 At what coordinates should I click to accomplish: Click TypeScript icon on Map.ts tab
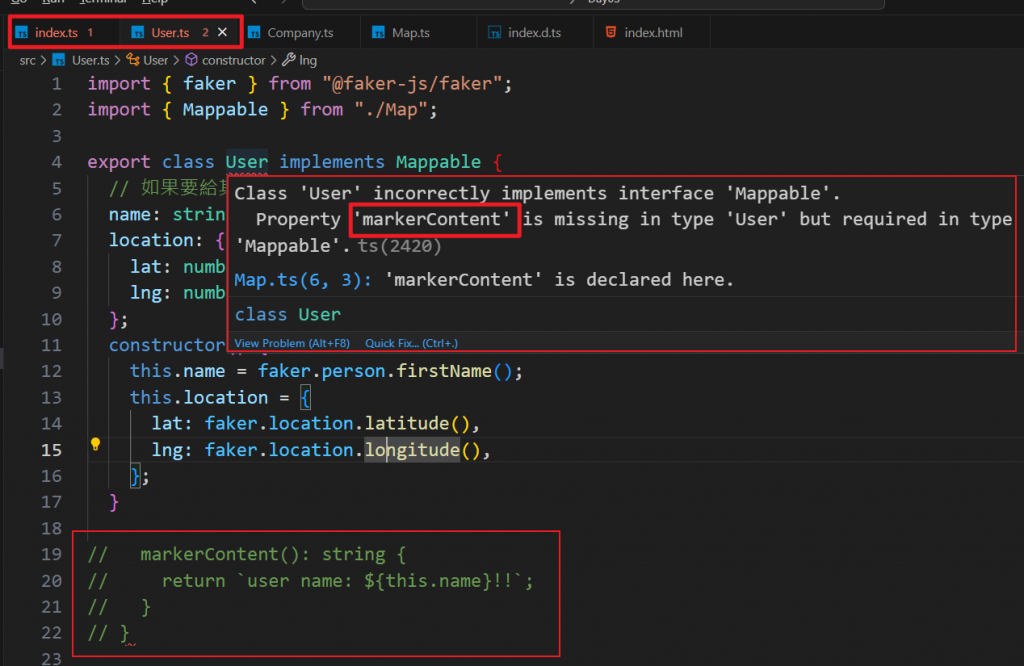pos(378,33)
